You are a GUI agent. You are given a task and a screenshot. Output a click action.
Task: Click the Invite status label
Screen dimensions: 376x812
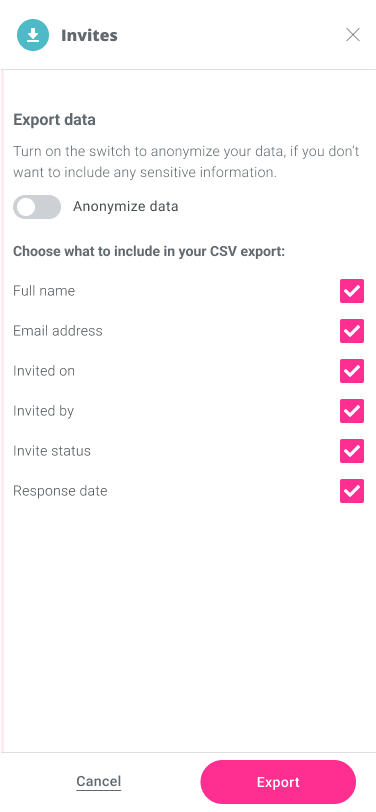(52, 451)
